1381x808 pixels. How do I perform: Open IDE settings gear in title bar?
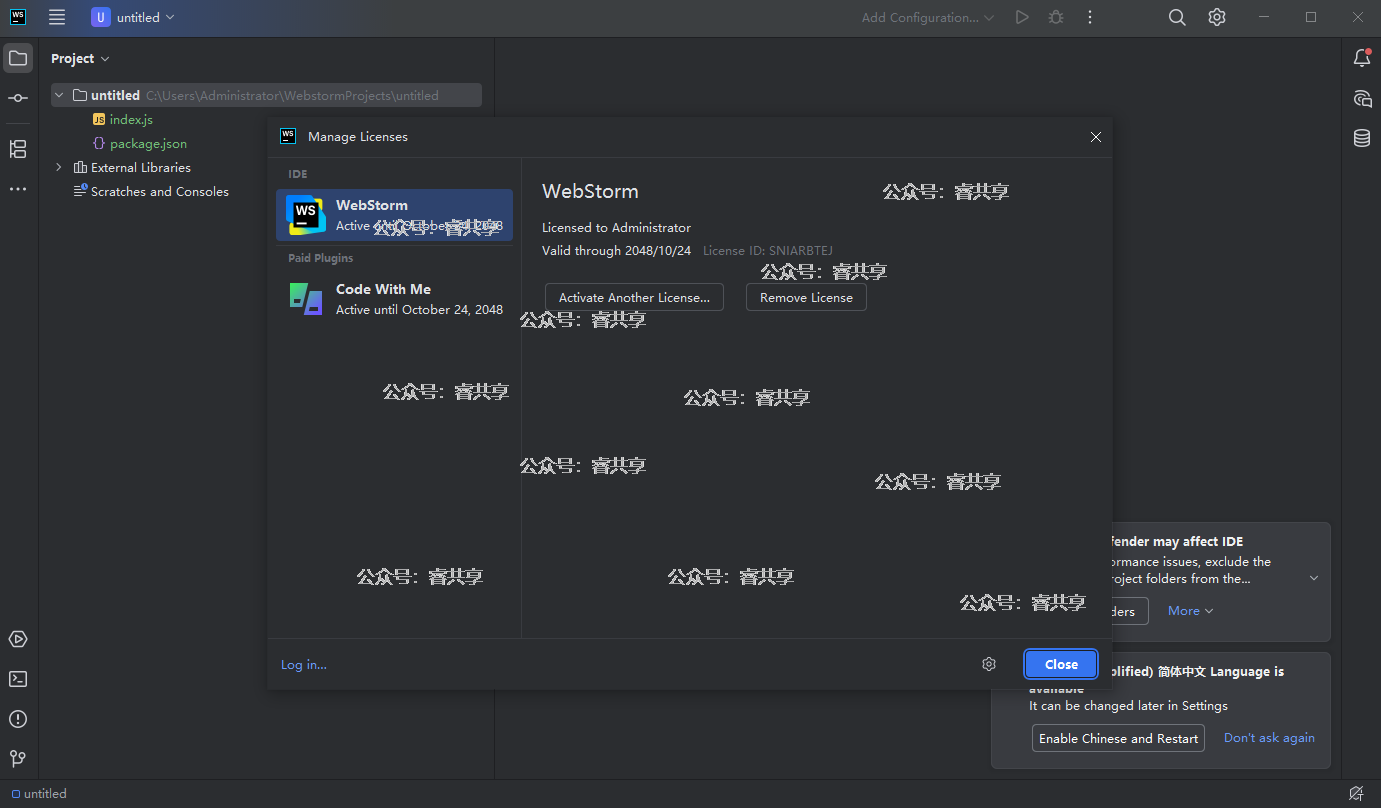click(x=1217, y=17)
